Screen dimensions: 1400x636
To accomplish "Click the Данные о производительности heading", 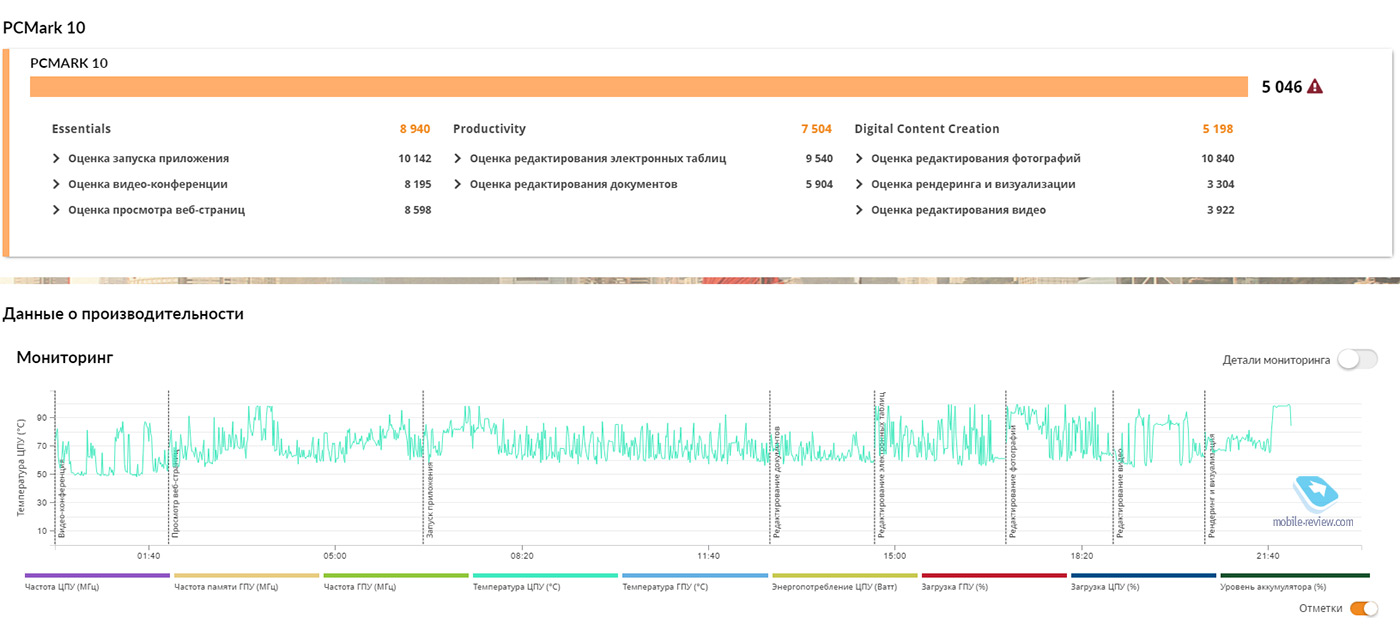I will coord(123,314).
